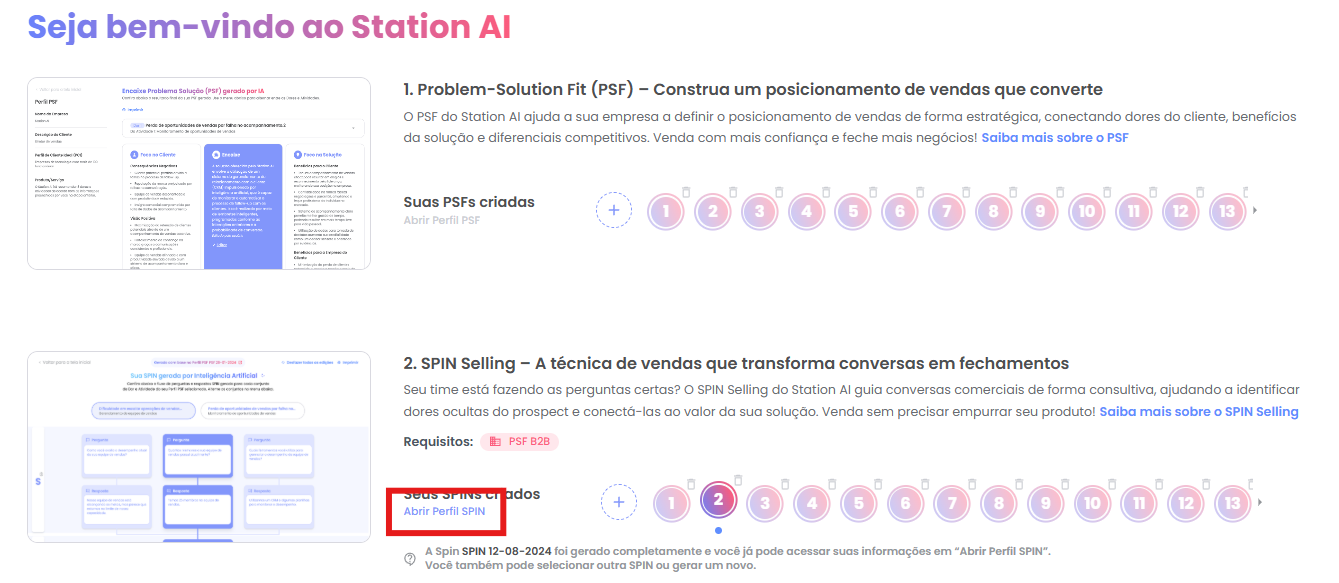This screenshot has width=1339, height=583.
Task: Create a new SPIN with the plus circle
Action: coord(619,502)
